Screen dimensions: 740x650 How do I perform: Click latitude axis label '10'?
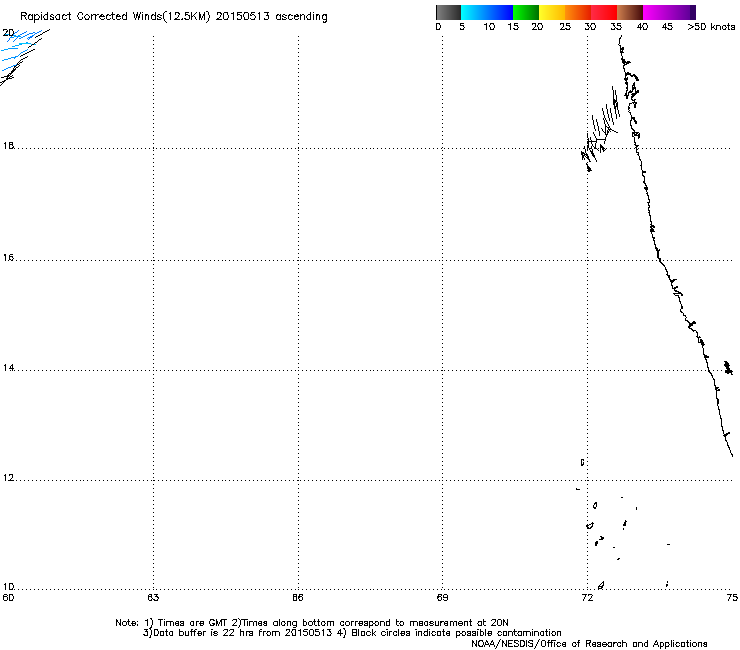[x=8, y=587]
